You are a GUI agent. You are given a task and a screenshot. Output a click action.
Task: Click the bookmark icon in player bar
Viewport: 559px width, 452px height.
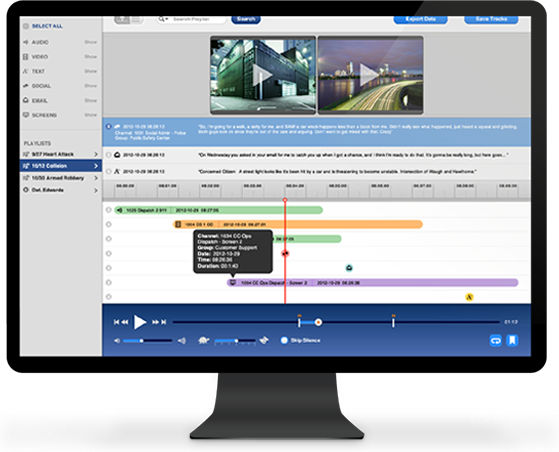coord(512,340)
